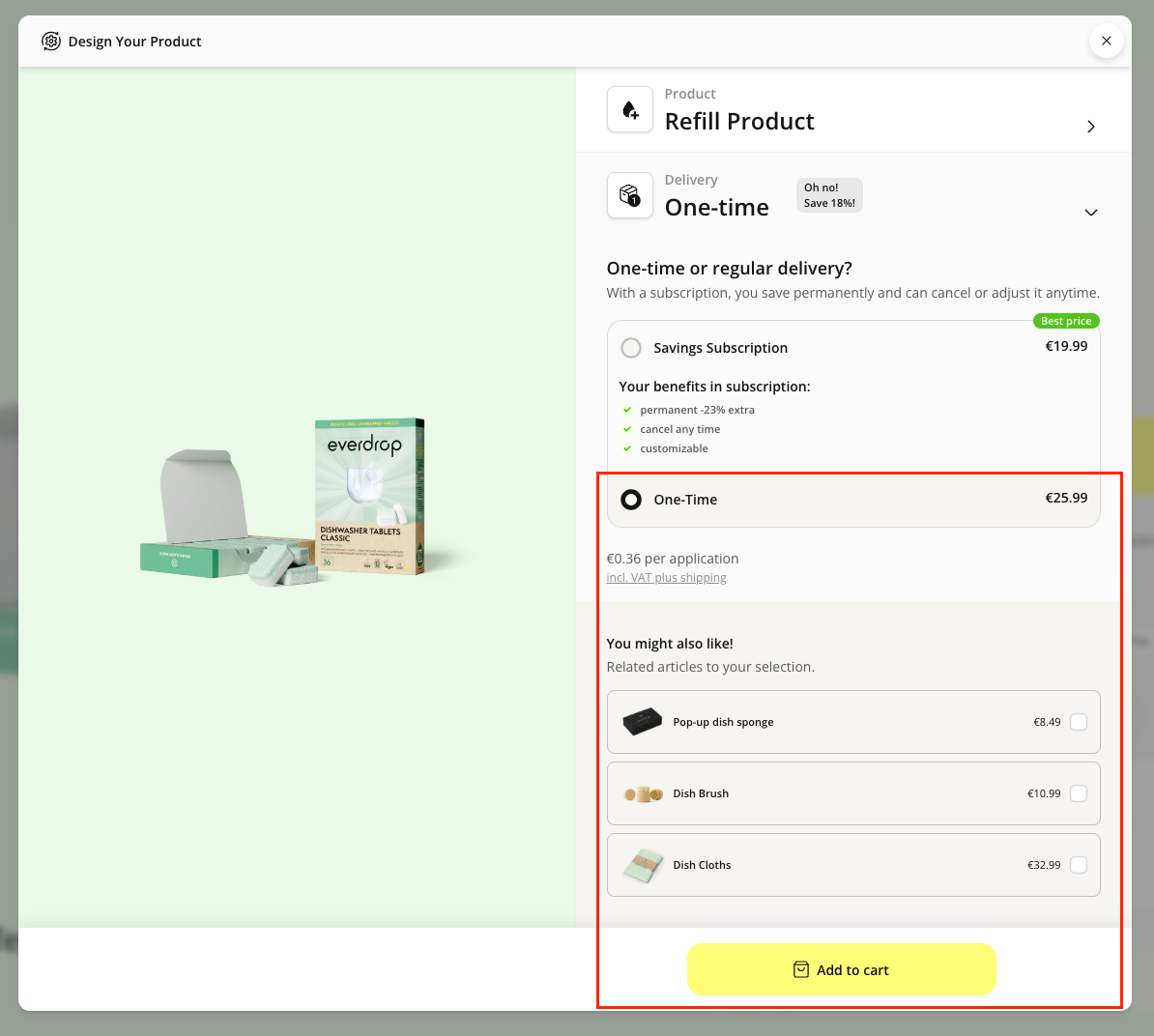Click the Delivery package box icon
Viewport: 1154px width, 1036px height.
tap(630, 196)
